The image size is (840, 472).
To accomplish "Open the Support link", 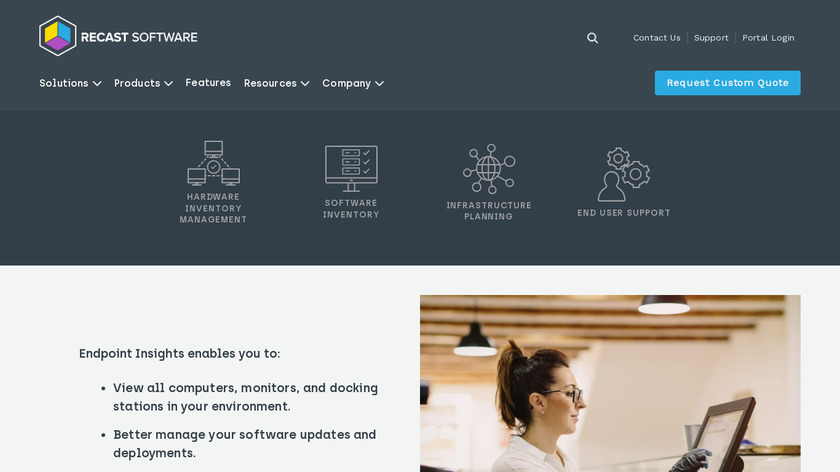I will (x=711, y=38).
